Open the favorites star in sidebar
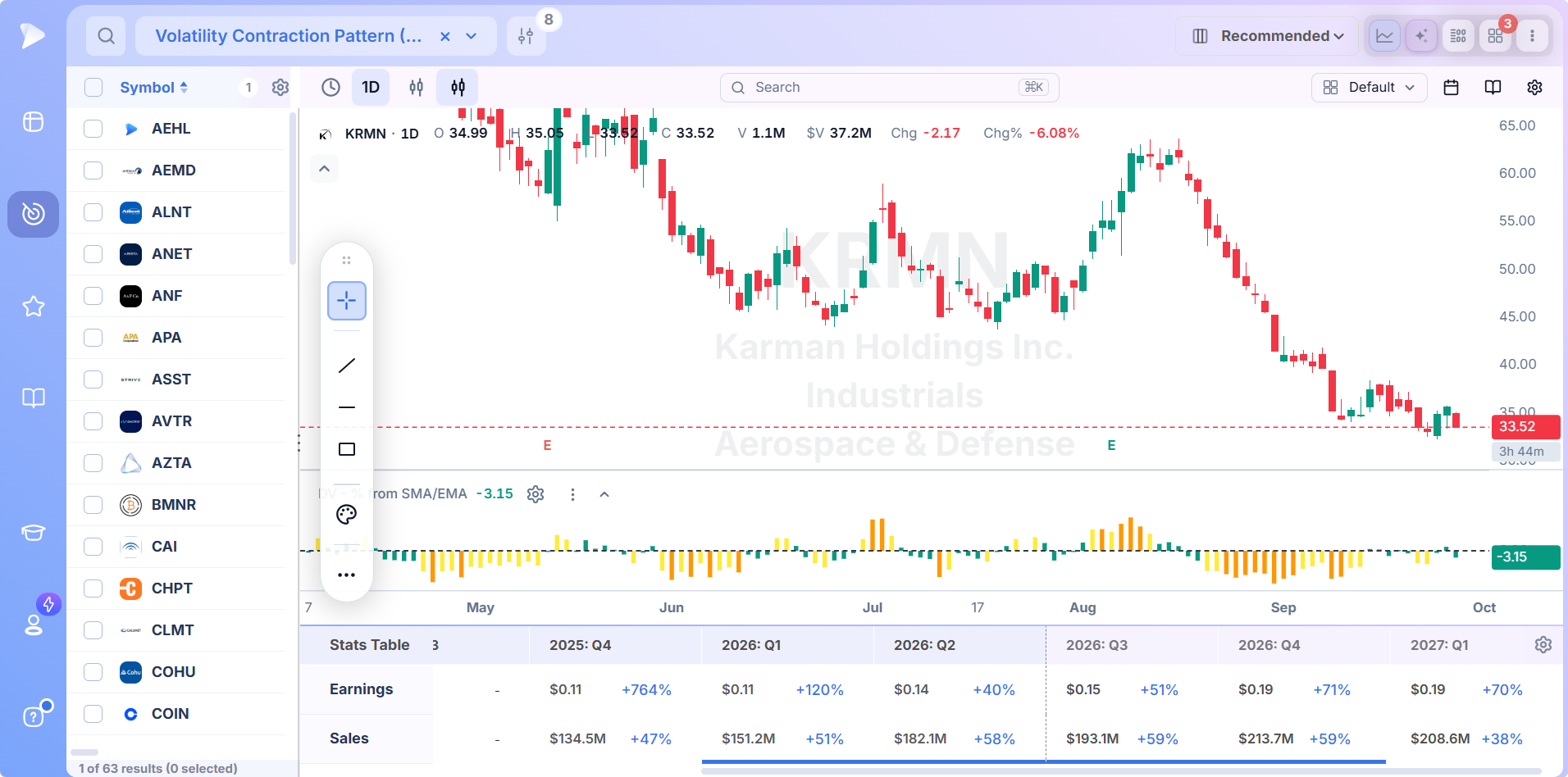Image resolution: width=1568 pixels, height=777 pixels. pos(34,307)
